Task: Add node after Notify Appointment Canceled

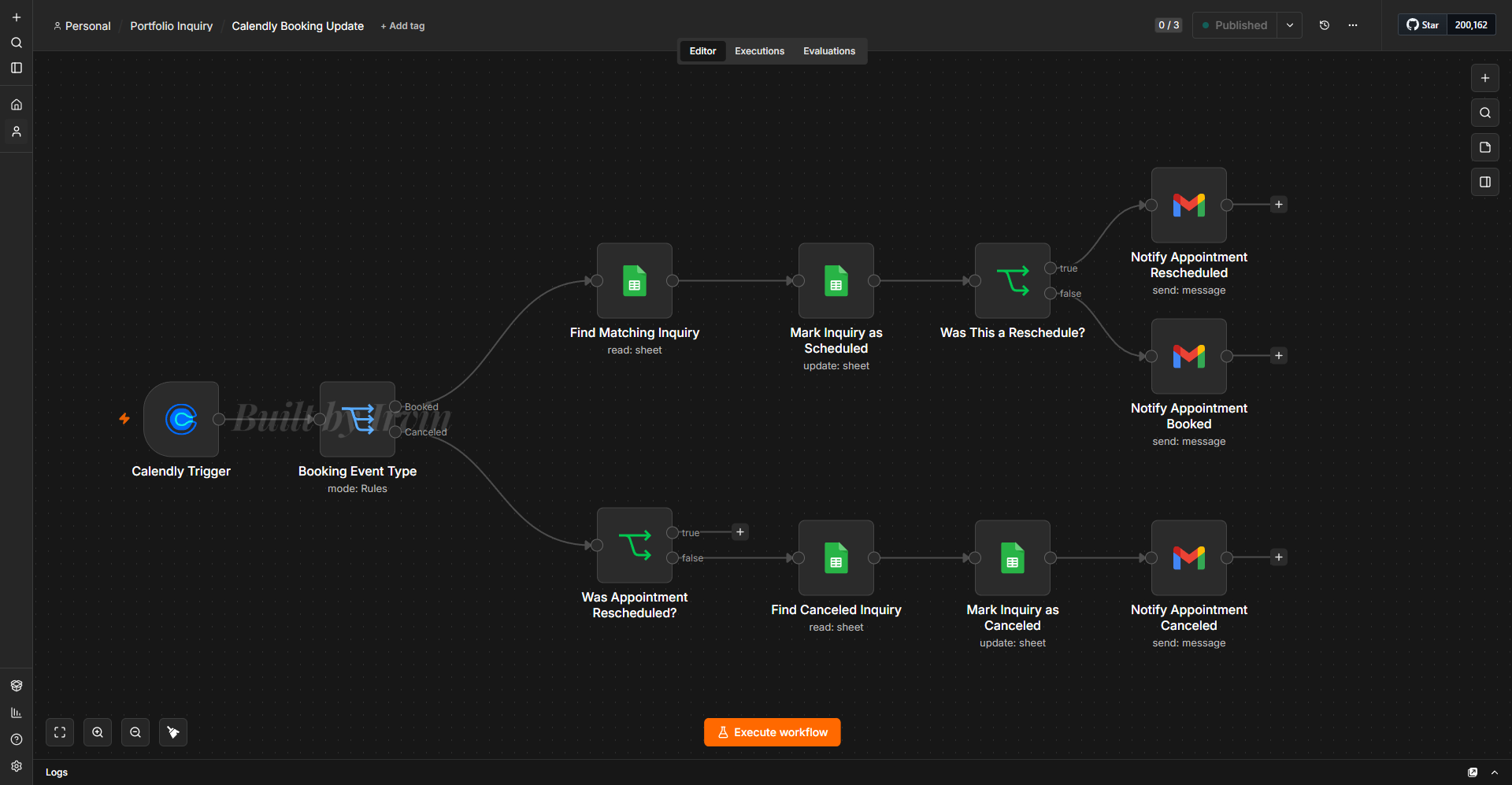Action: [x=1279, y=557]
